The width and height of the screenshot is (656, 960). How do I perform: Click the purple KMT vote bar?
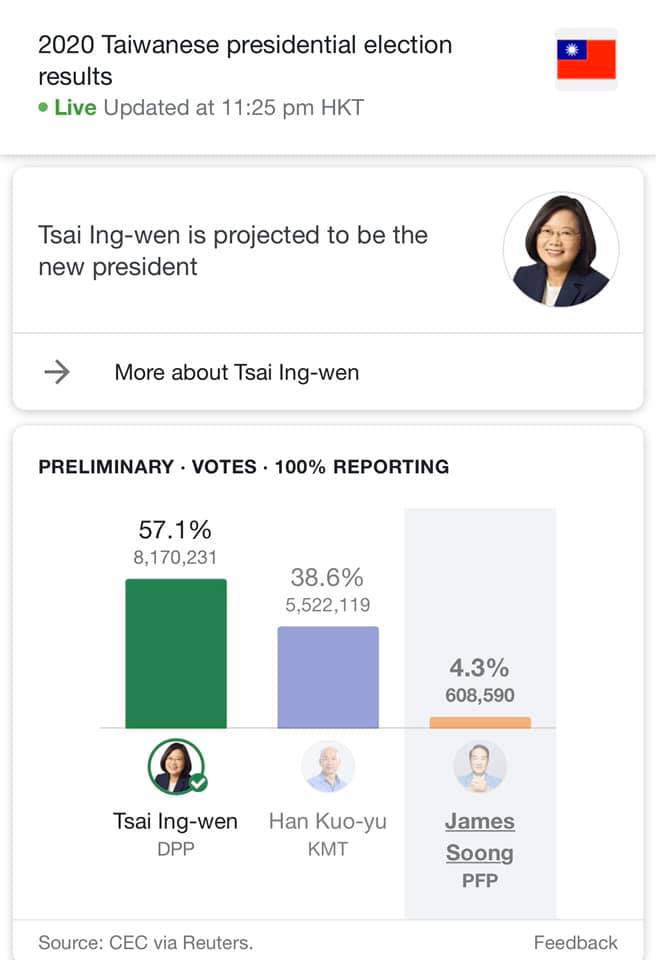328,677
